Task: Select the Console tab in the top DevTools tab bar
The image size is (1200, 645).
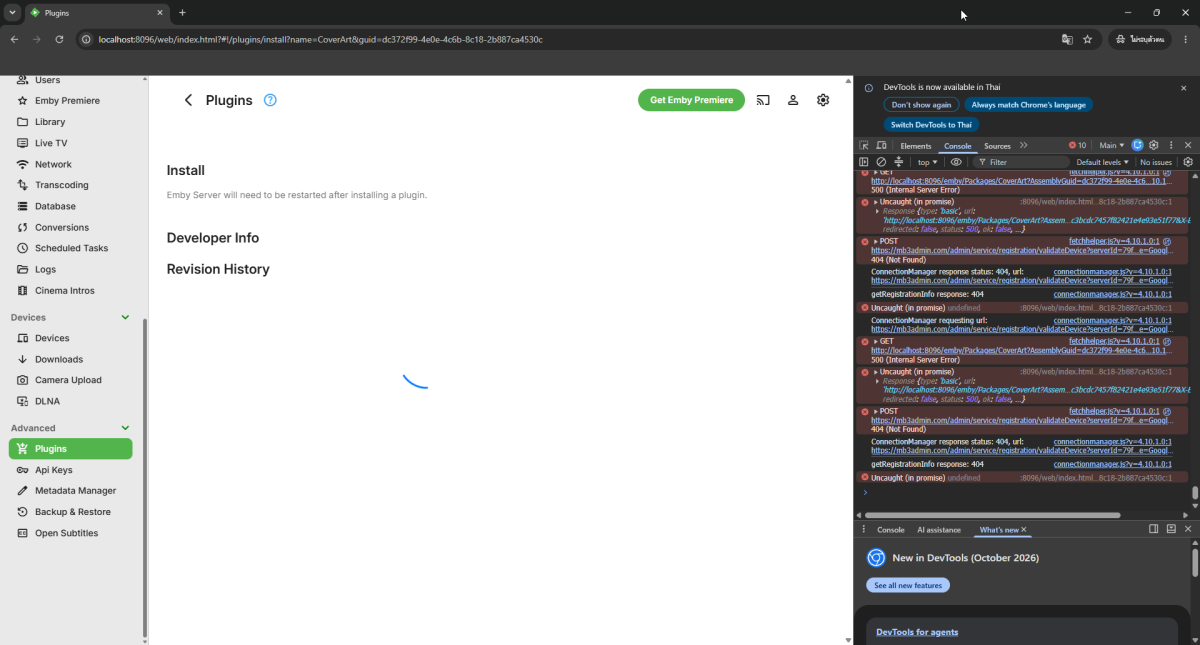Action: (x=957, y=146)
